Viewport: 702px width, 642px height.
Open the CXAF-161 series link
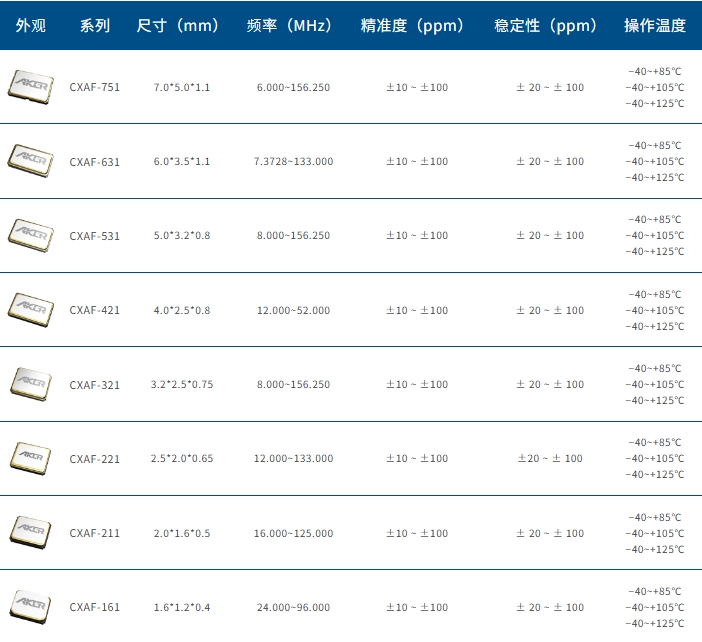[x=95, y=608]
